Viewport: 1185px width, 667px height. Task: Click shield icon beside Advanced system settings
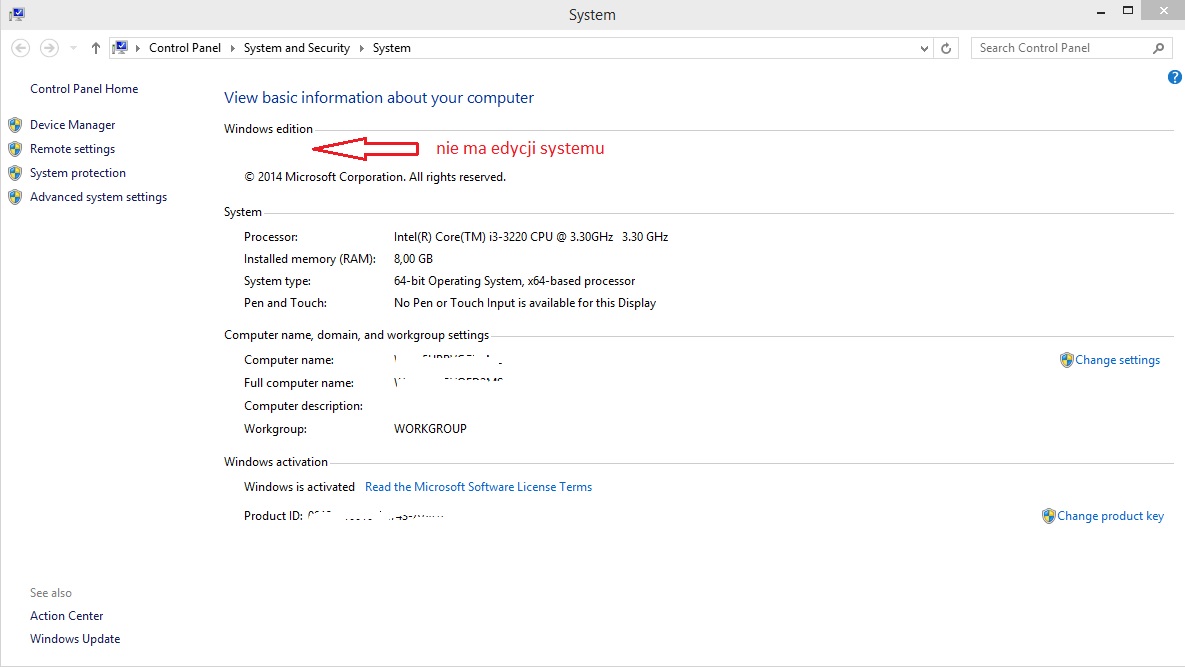click(15, 197)
